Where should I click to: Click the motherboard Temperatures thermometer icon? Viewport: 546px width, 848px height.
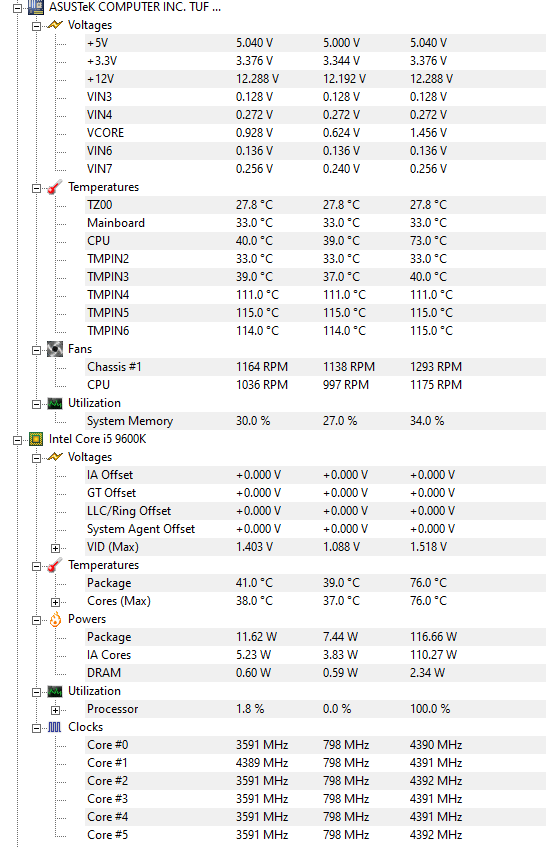[x=55, y=187]
